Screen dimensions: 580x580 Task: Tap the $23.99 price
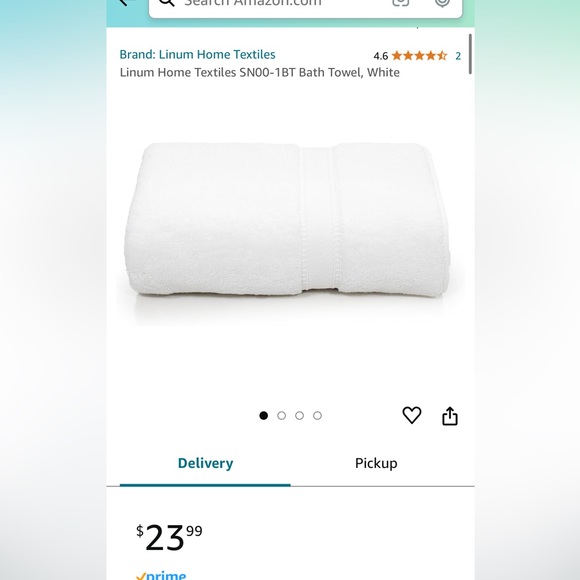(169, 537)
